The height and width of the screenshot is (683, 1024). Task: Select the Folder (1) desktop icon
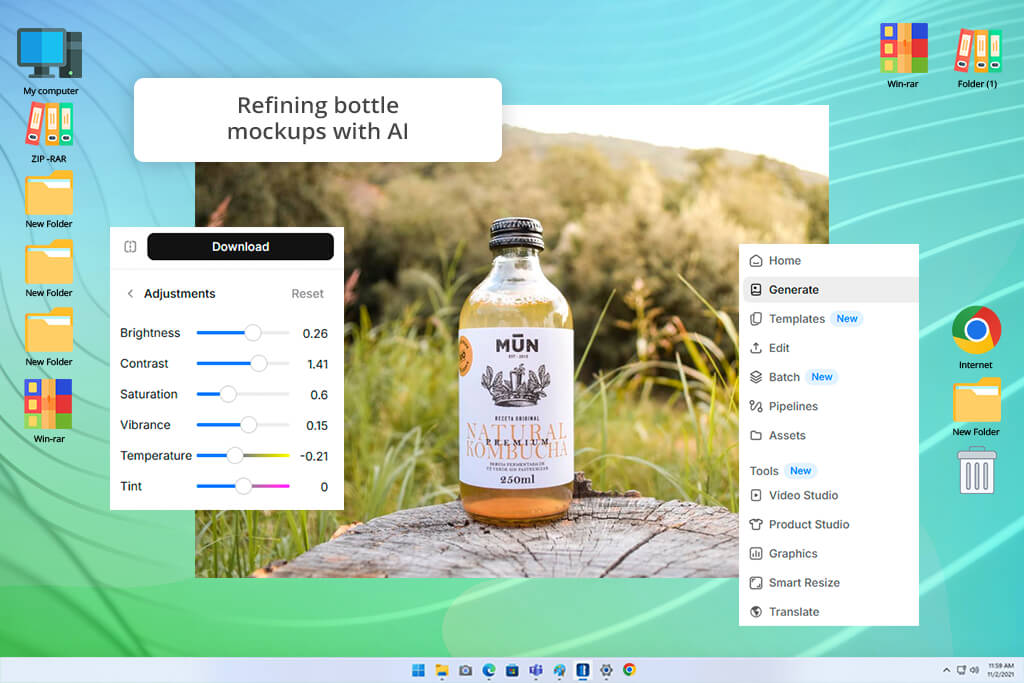(x=977, y=57)
